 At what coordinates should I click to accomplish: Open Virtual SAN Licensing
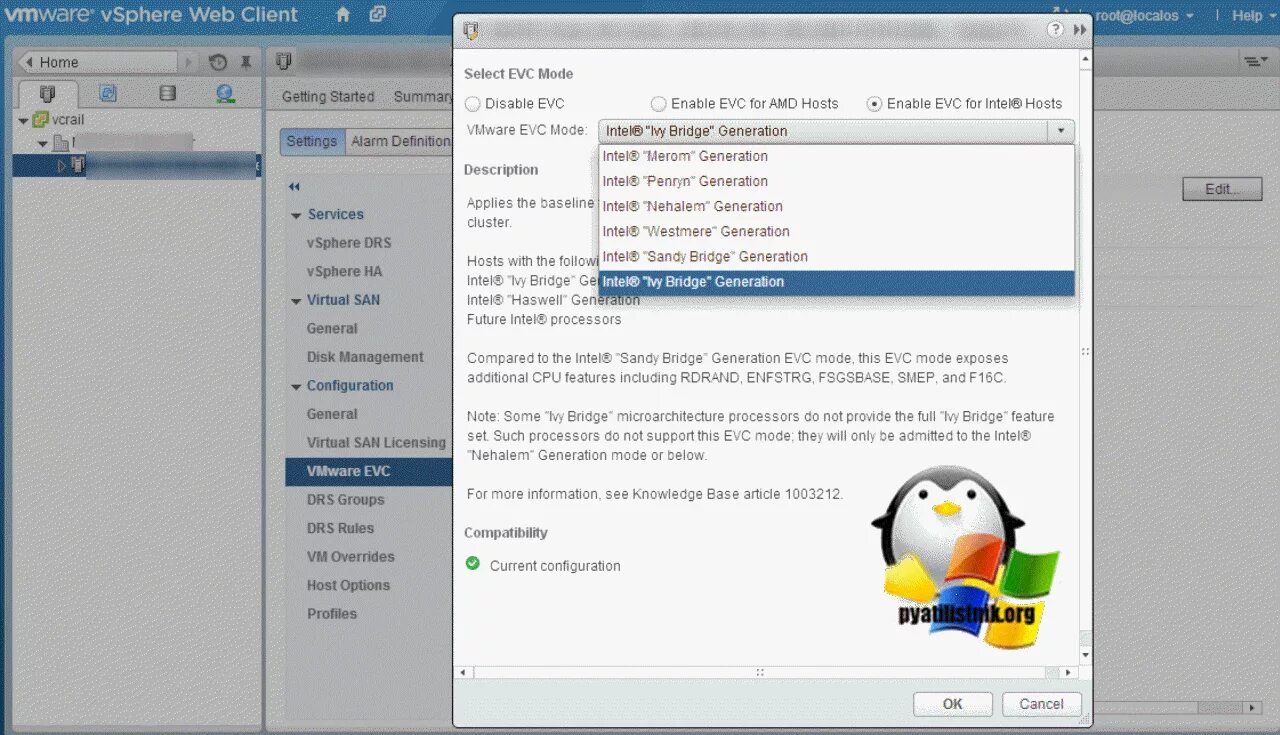[376, 442]
